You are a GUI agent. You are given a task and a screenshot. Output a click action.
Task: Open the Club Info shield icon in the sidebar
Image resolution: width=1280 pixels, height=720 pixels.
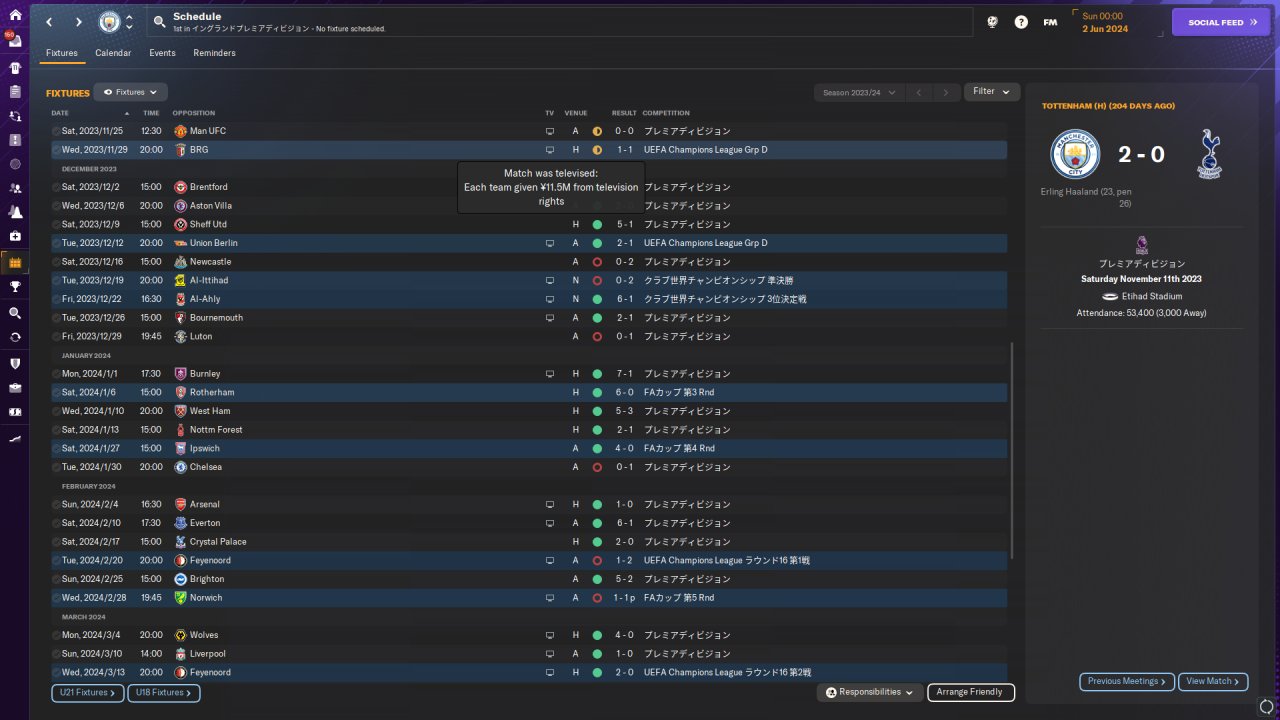click(x=15, y=363)
